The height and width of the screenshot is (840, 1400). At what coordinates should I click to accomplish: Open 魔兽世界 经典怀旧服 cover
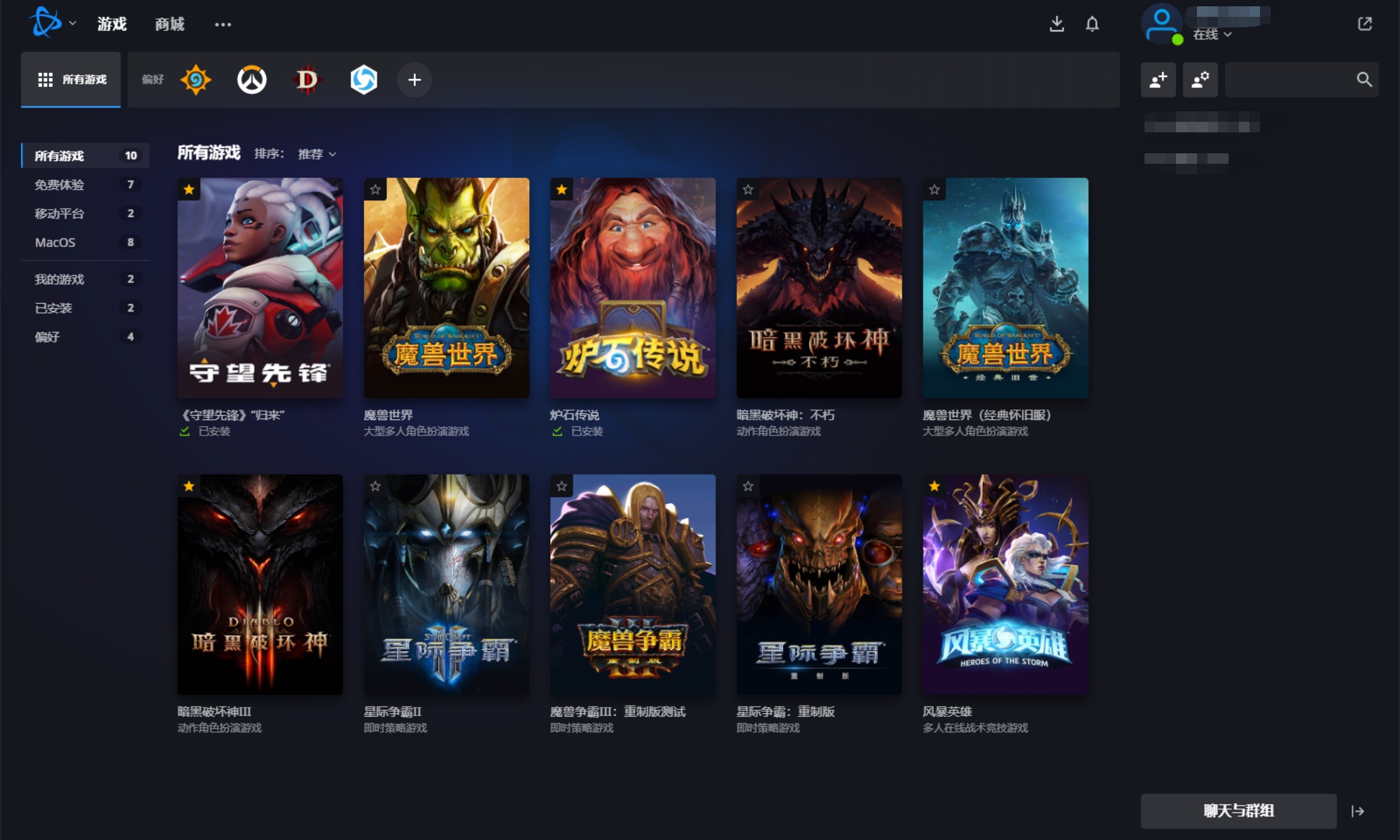click(x=1005, y=288)
